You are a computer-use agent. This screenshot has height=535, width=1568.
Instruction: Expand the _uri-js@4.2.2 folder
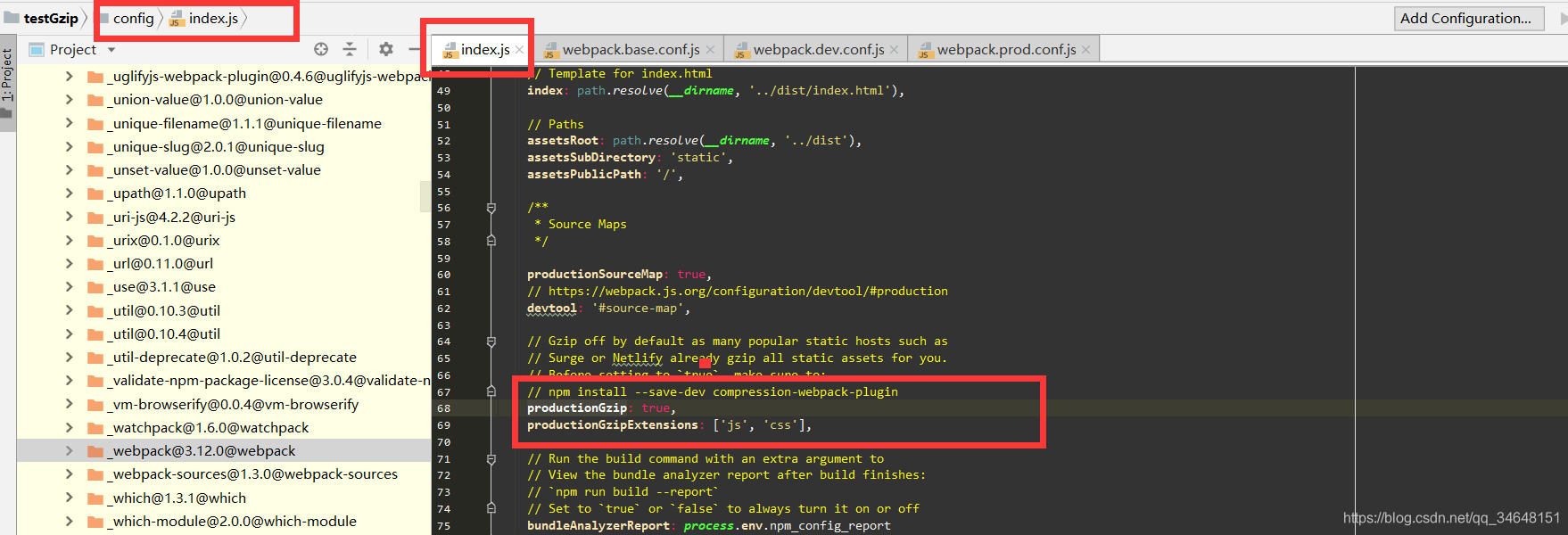coord(70,217)
